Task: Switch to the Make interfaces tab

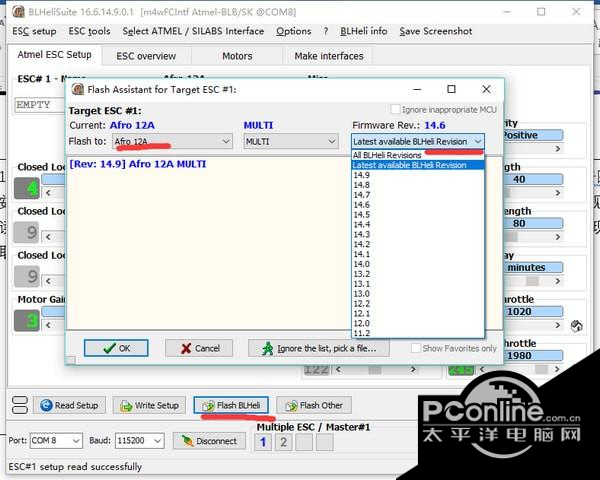Action: point(329,56)
